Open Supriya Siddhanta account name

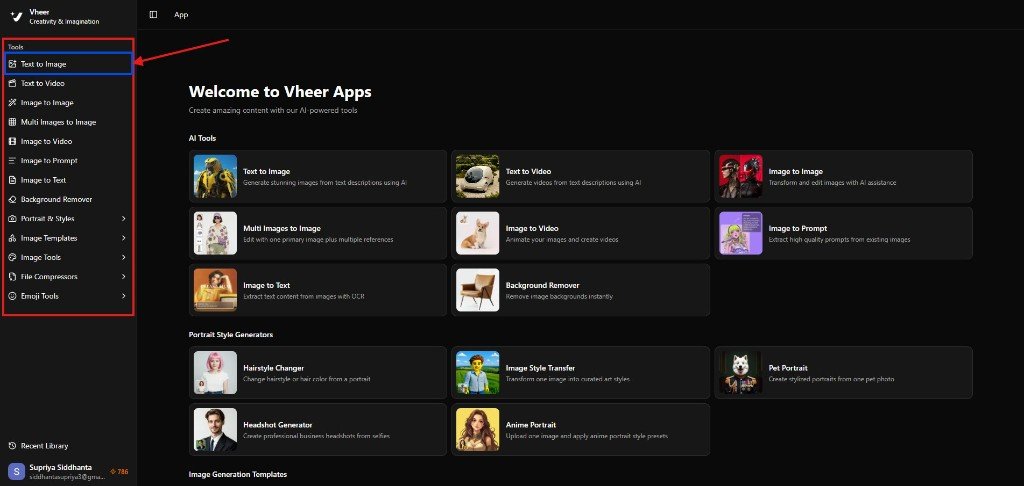61,468
